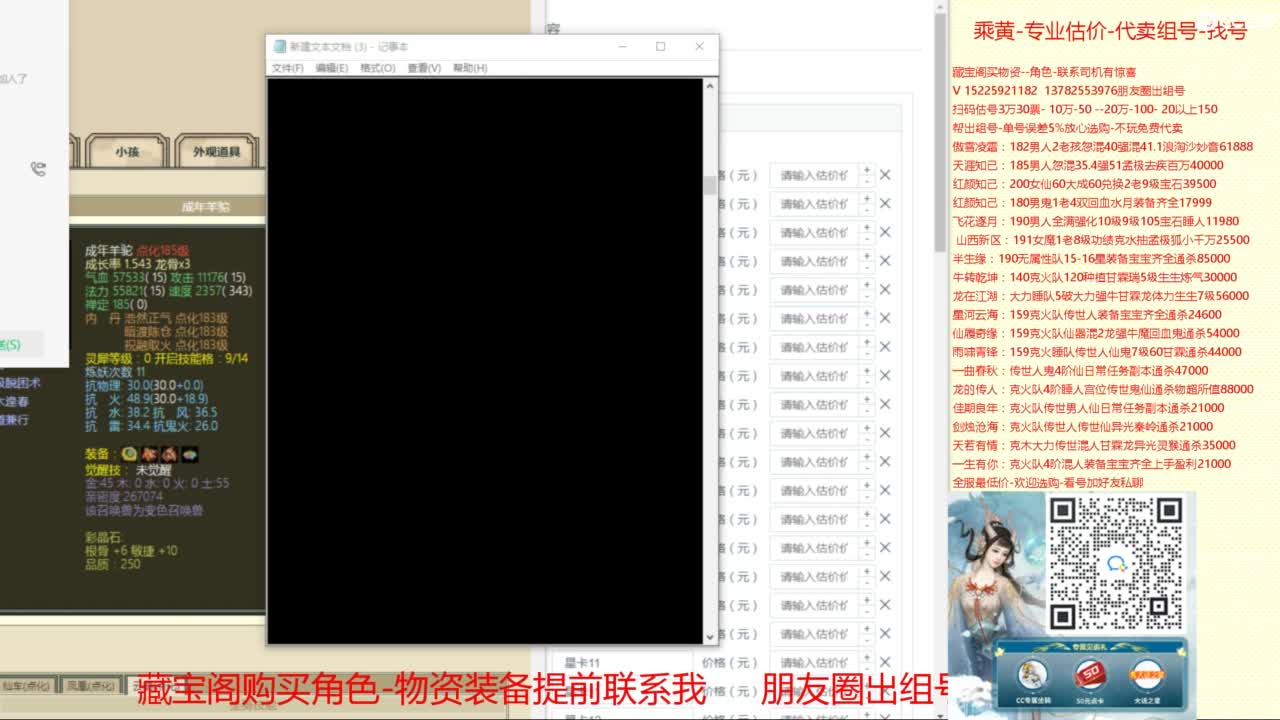Screen dimensions: 1280x720
Task: Click the 全服最低价-欢迎选购 line
Action: [x=1048, y=483]
